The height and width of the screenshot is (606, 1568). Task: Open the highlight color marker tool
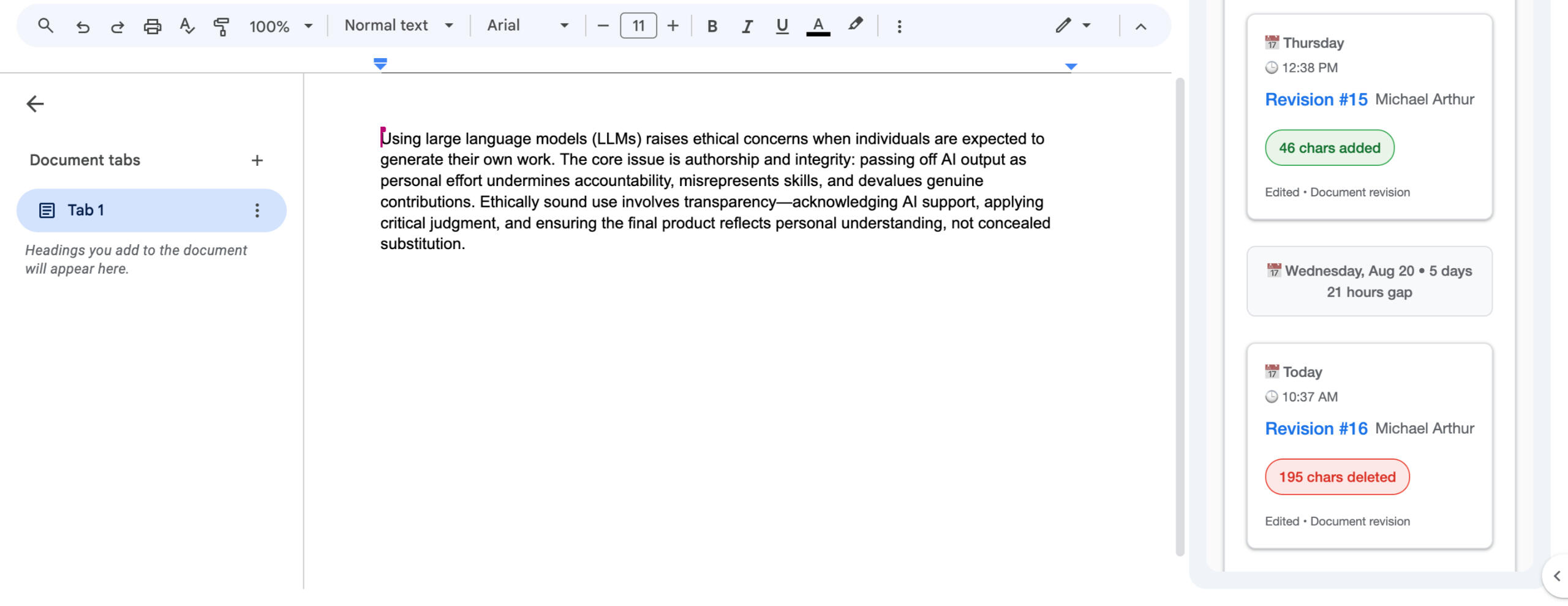coord(855,25)
